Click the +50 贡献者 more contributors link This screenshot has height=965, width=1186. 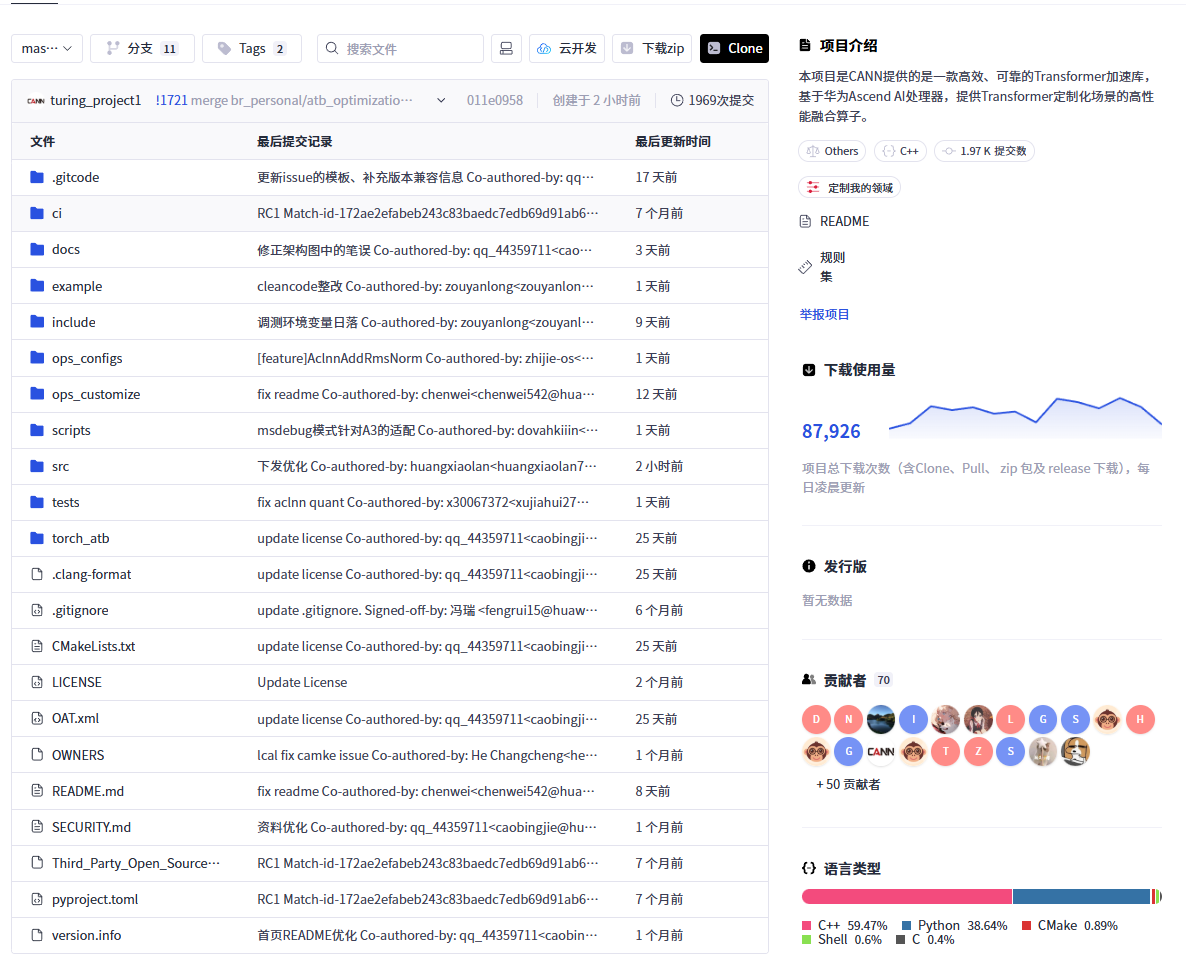coord(848,784)
